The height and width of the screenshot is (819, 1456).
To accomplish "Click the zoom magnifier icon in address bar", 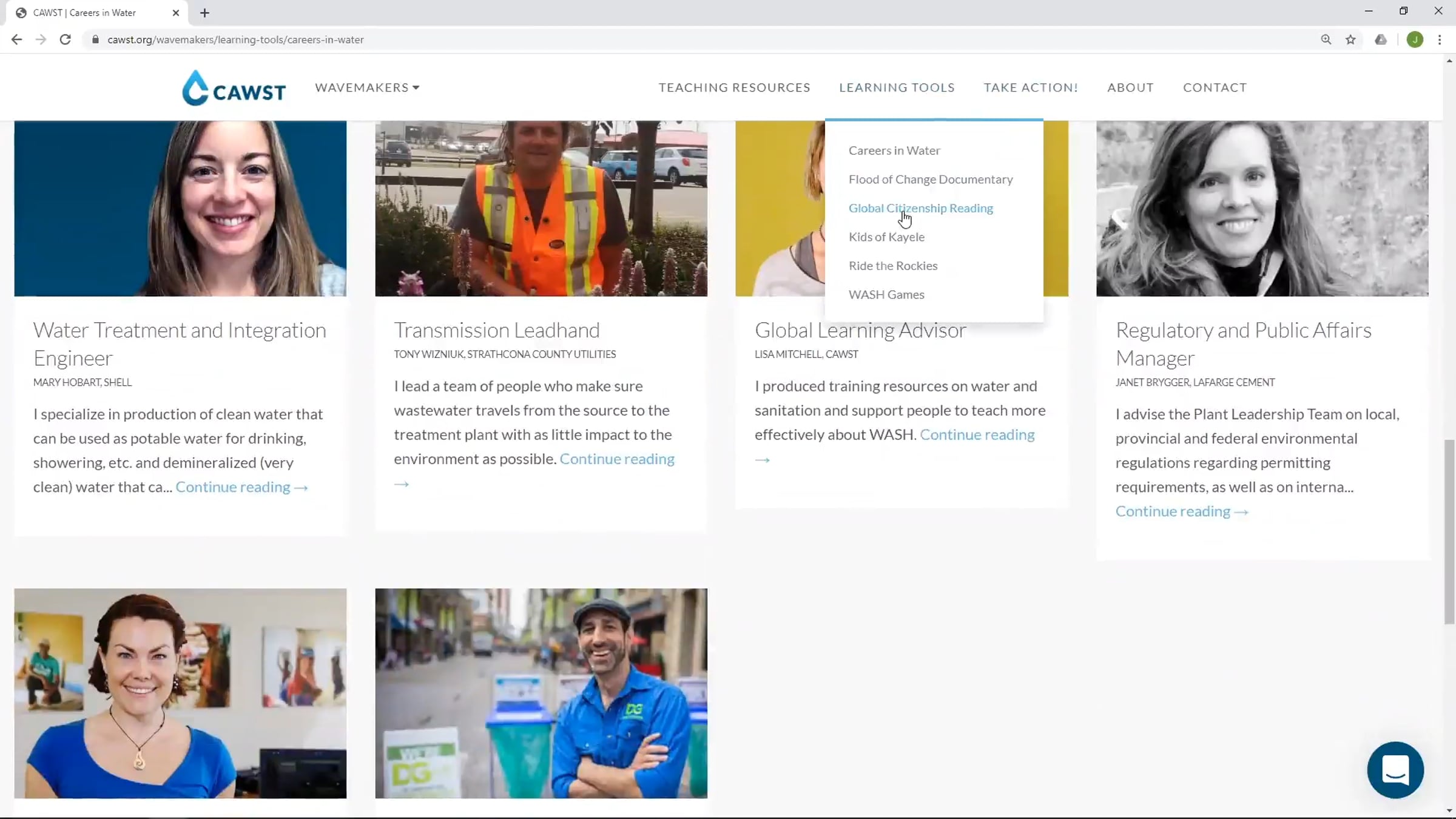I will (x=1326, y=39).
